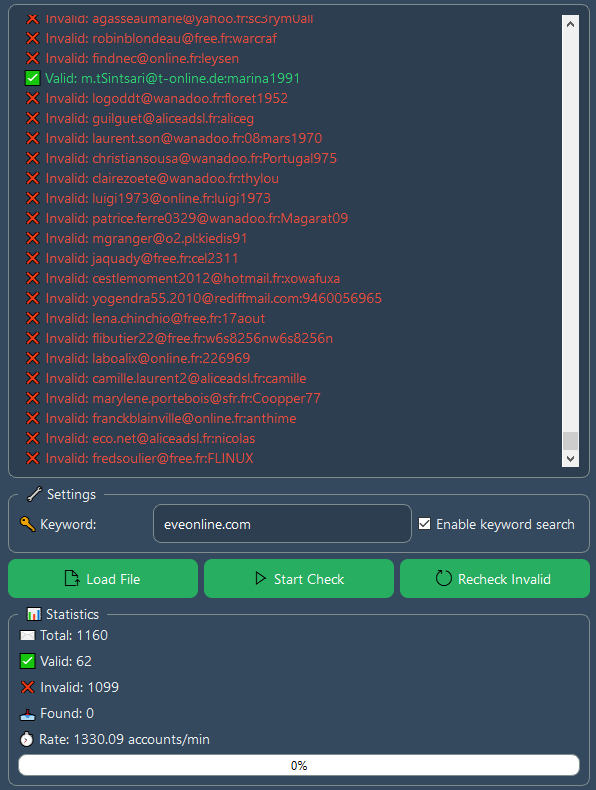This screenshot has height=790, width=596.
Task: Click the Load File button
Action: click(103, 578)
